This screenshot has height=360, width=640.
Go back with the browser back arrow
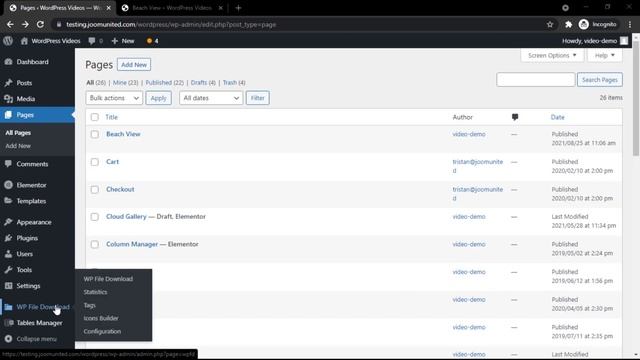(x=10, y=24)
